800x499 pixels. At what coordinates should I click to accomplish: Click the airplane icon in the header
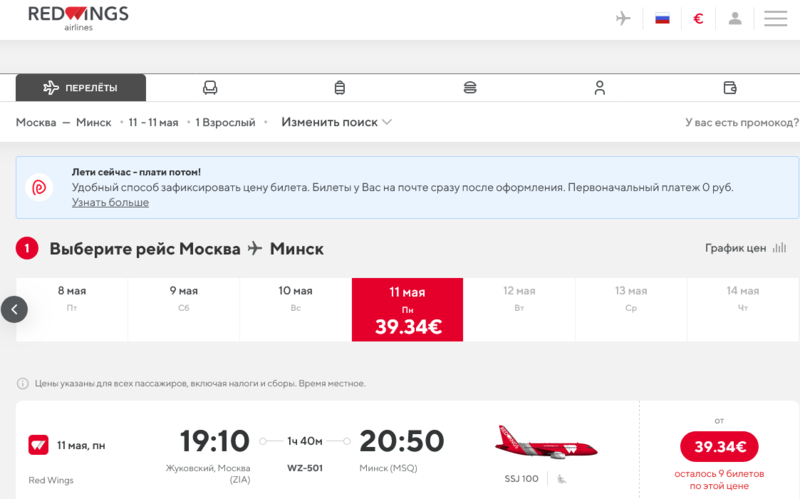coord(624,18)
